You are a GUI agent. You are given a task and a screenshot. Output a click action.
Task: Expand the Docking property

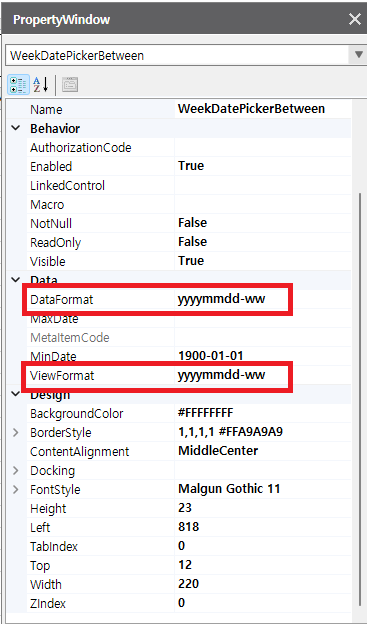click(x=16, y=471)
